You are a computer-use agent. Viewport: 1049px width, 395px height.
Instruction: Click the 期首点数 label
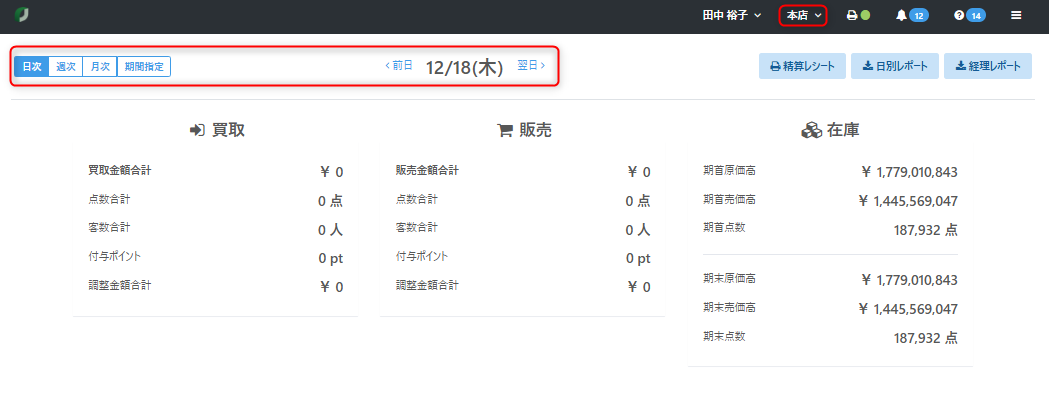click(724, 228)
